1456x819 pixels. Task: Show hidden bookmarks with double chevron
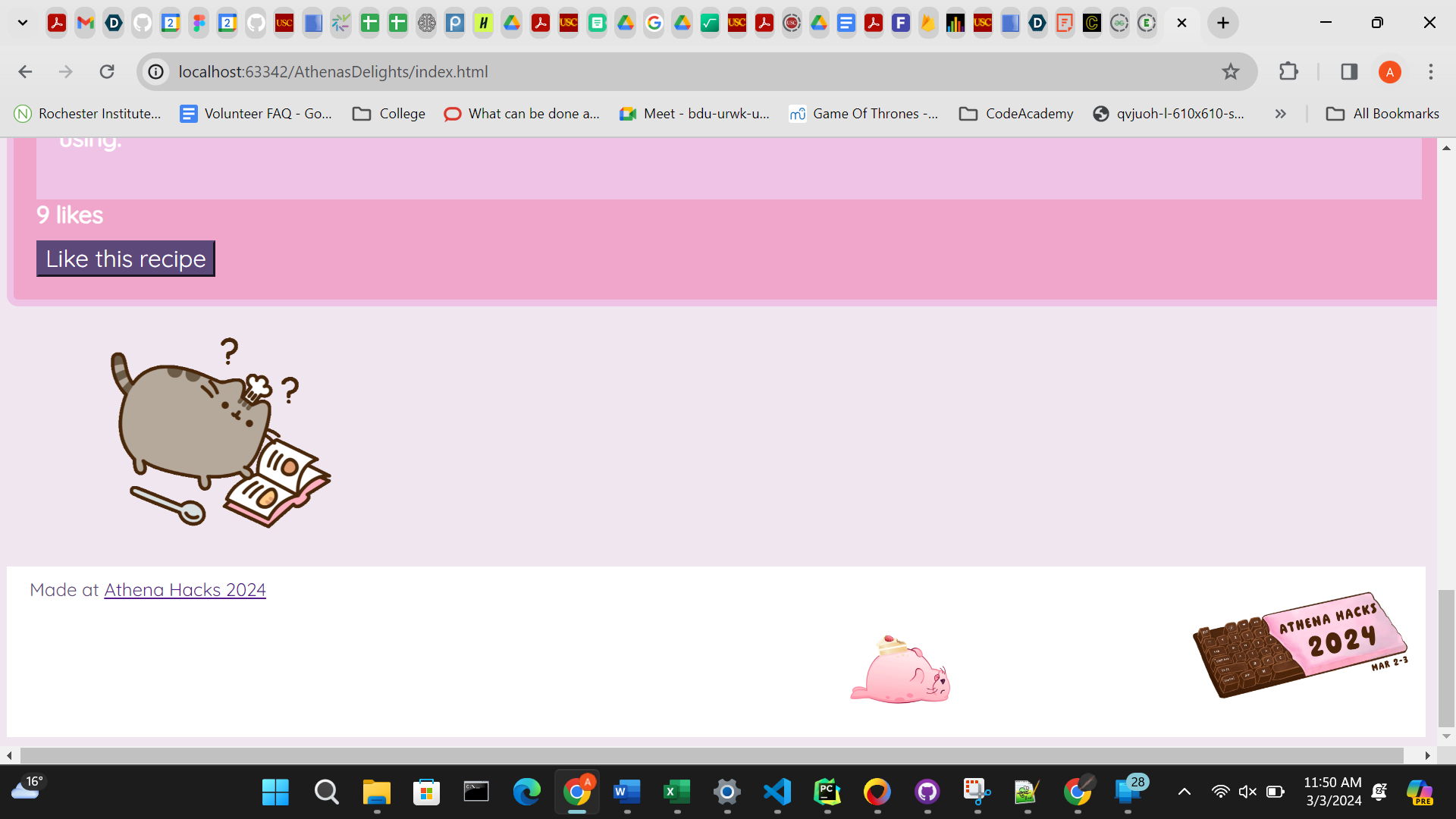(x=1280, y=114)
